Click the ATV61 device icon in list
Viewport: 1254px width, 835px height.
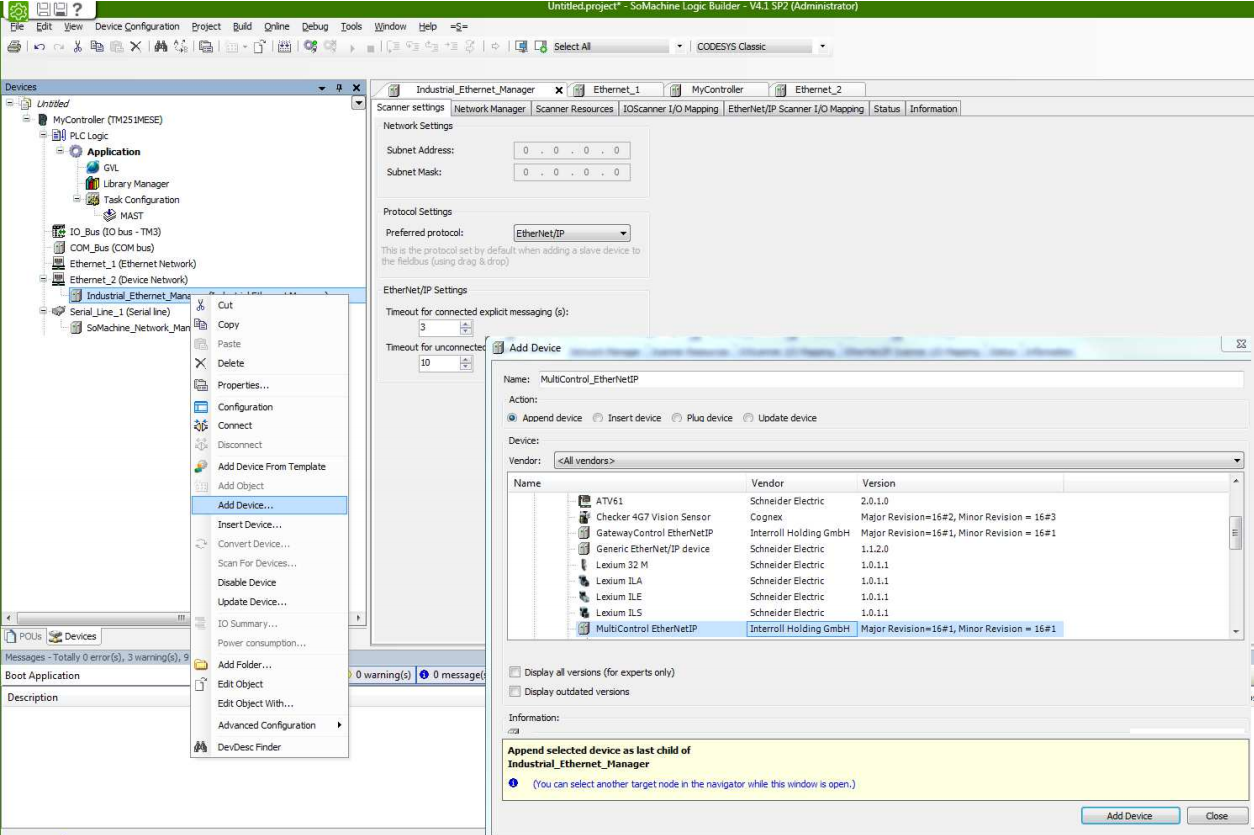pyautogui.click(x=585, y=501)
